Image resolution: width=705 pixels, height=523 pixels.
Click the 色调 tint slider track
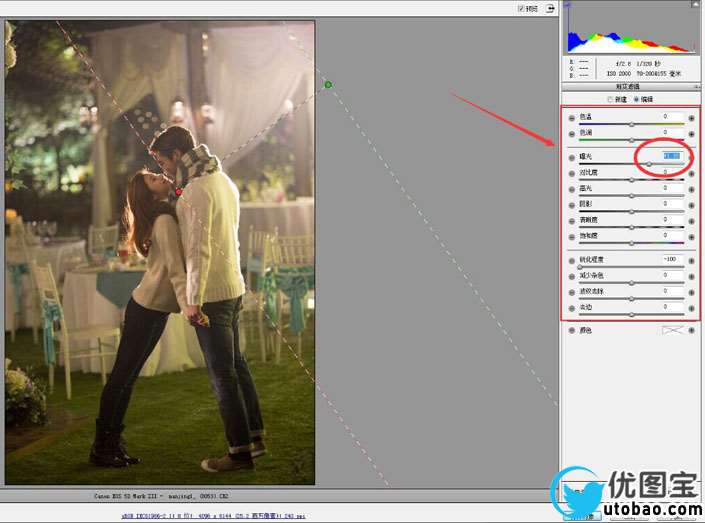[631, 139]
